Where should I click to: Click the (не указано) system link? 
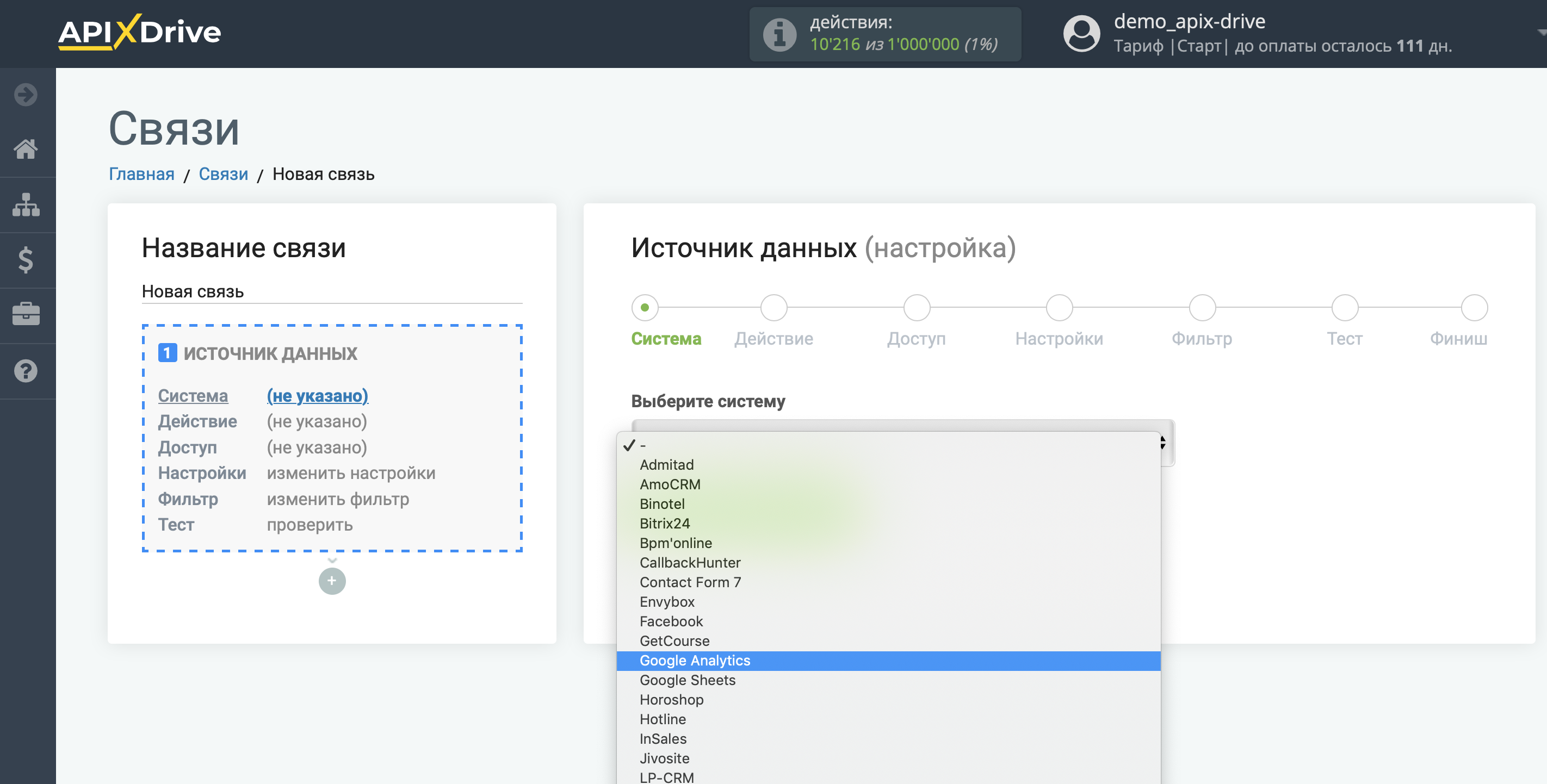pos(317,396)
